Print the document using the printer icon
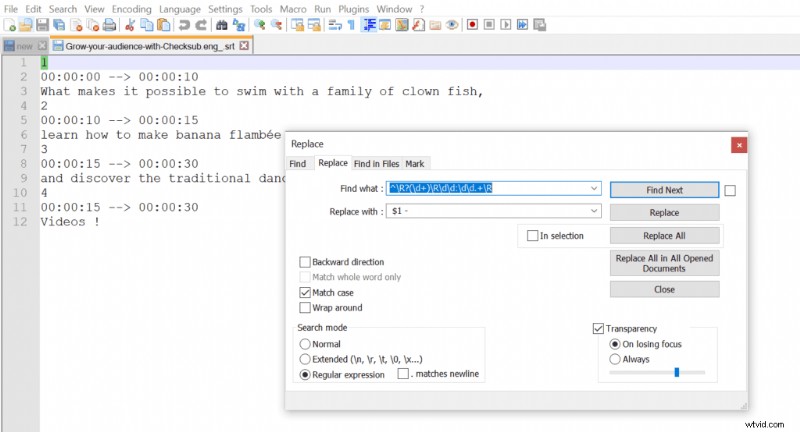Image resolution: width=800 pixels, height=432 pixels. pos(109,24)
